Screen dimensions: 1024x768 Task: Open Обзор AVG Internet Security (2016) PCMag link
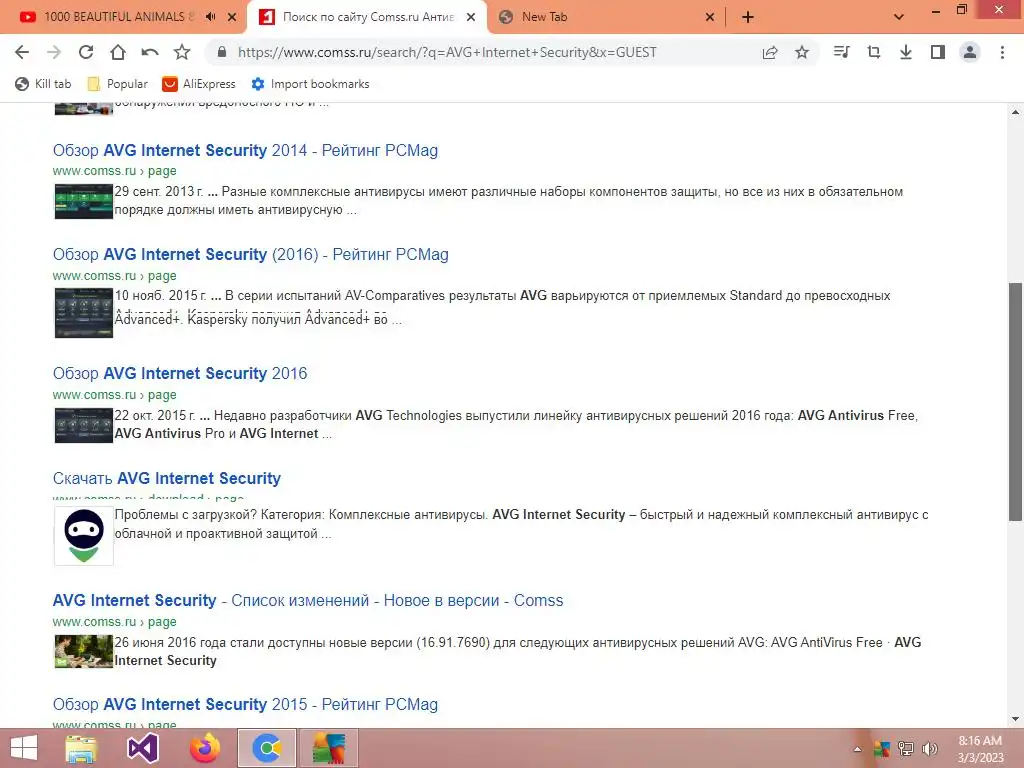point(250,254)
